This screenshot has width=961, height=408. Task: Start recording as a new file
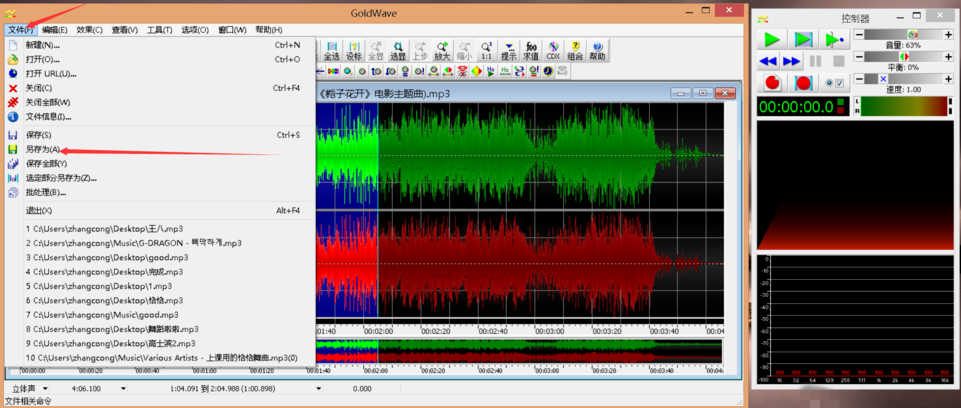[x=771, y=83]
